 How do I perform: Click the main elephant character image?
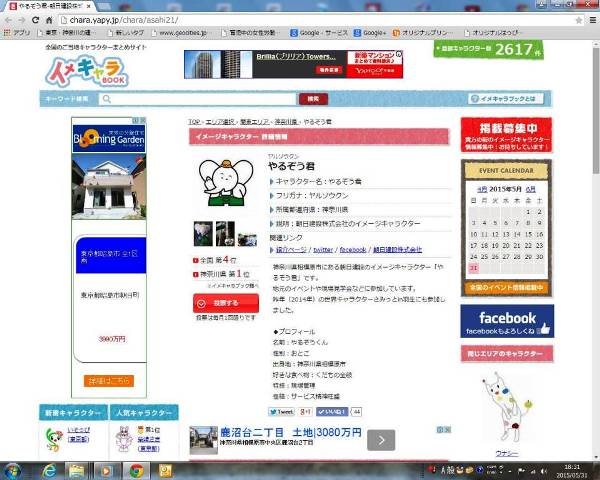coord(226,183)
